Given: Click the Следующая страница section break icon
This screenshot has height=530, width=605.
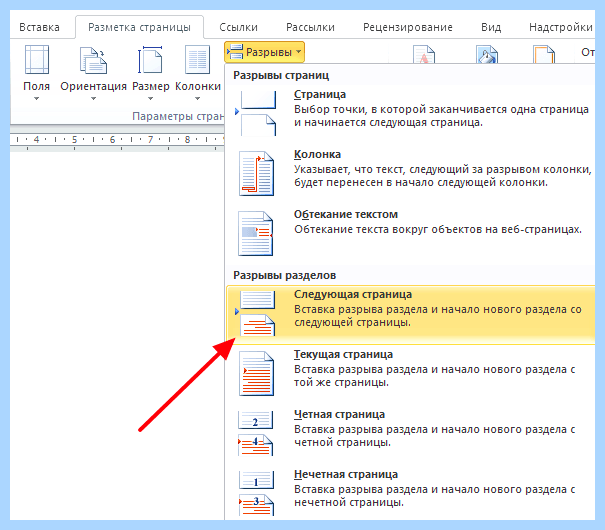Looking at the screenshot, I should point(257,313).
